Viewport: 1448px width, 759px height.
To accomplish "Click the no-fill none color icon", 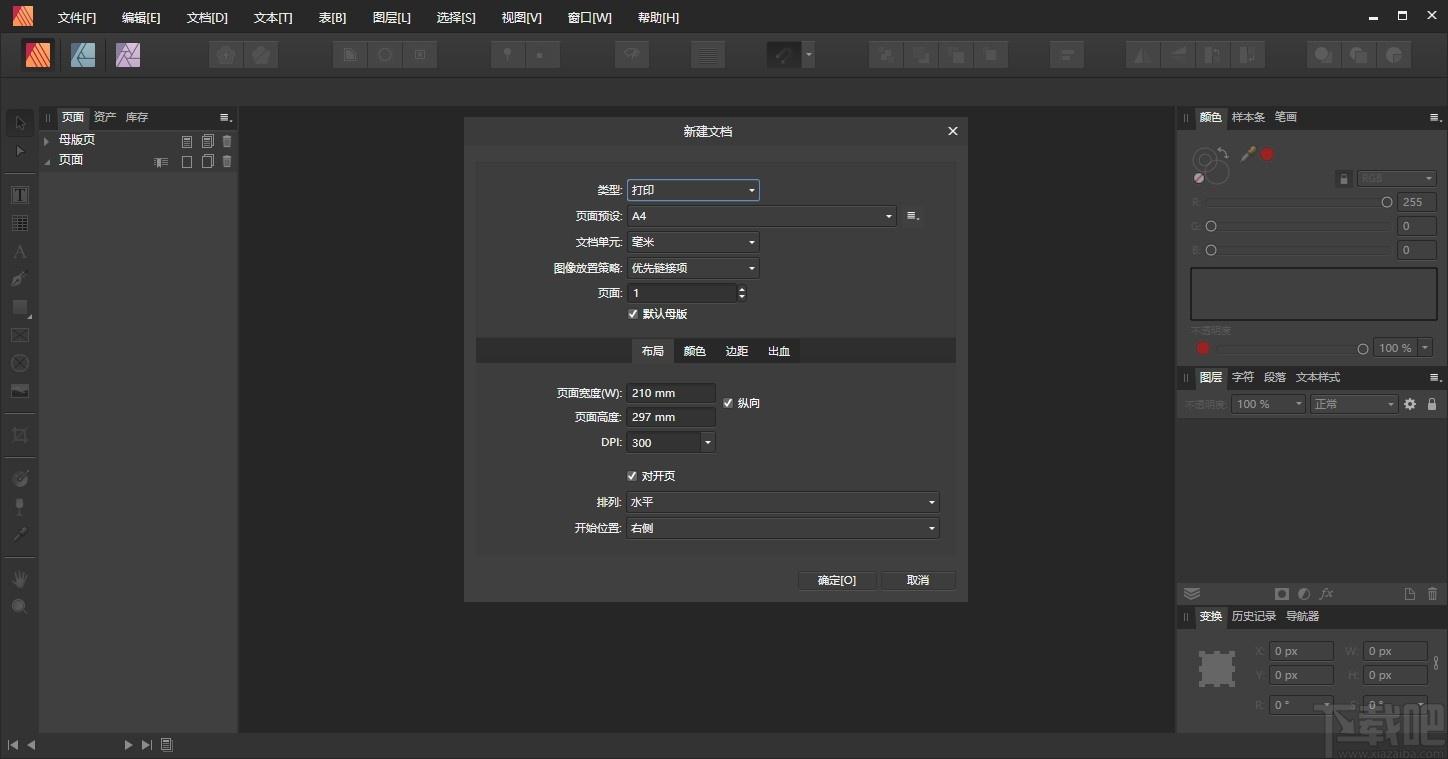I will [1199, 177].
